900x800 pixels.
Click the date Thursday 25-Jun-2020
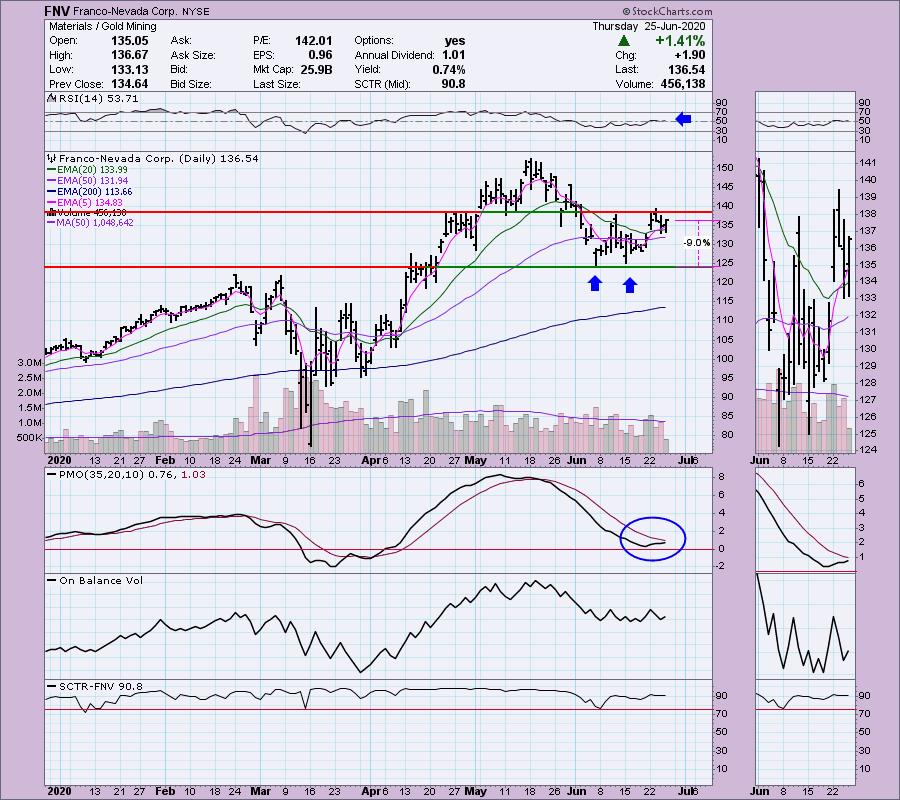[x=649, y=26]
